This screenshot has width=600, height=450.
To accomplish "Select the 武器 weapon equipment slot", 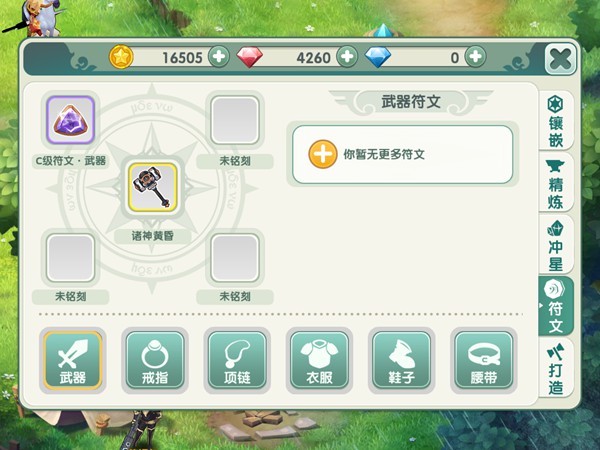I will point(72,360).
